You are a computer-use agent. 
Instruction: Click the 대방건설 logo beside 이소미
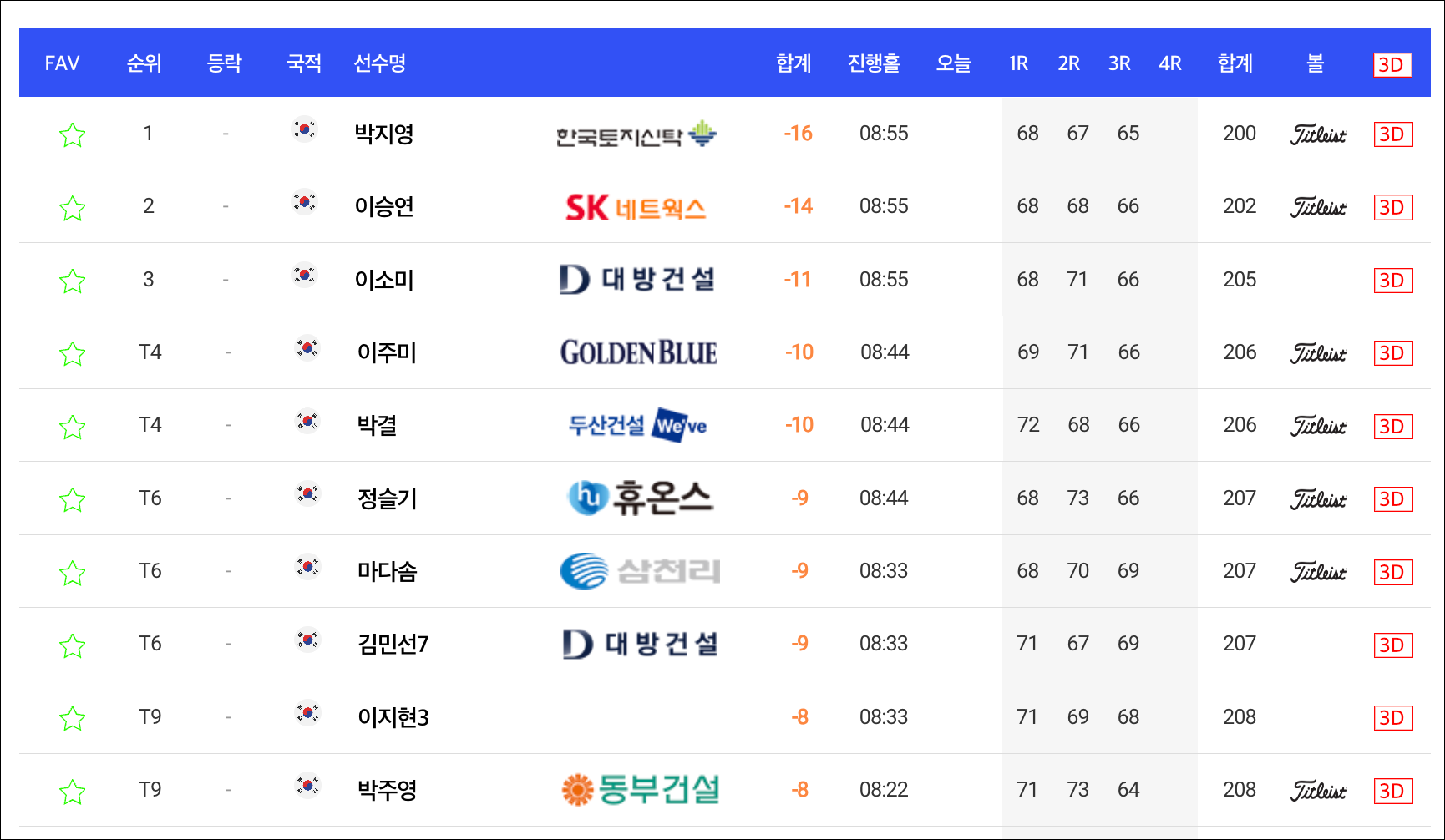(638, 279)
